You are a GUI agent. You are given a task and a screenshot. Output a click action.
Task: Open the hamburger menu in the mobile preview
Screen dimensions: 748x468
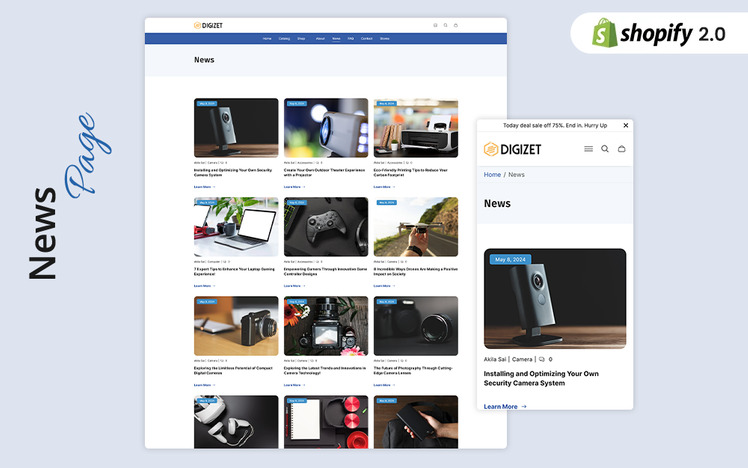tap(588, 149)
